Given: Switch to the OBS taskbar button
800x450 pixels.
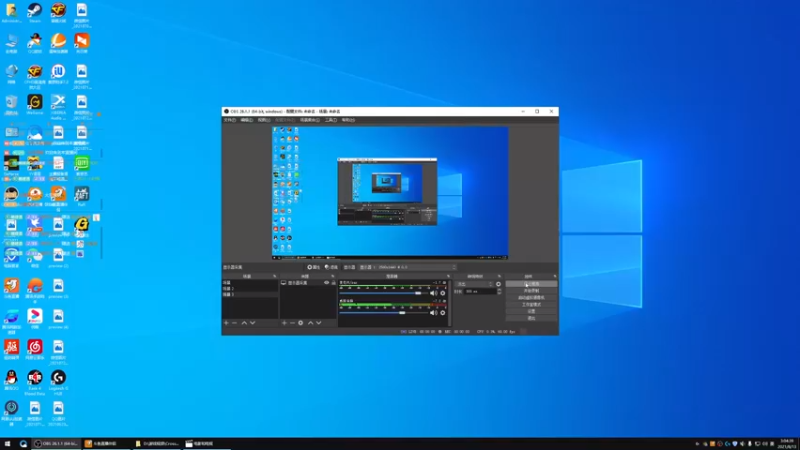Looking at the screenshot, I should click(56, 444).
